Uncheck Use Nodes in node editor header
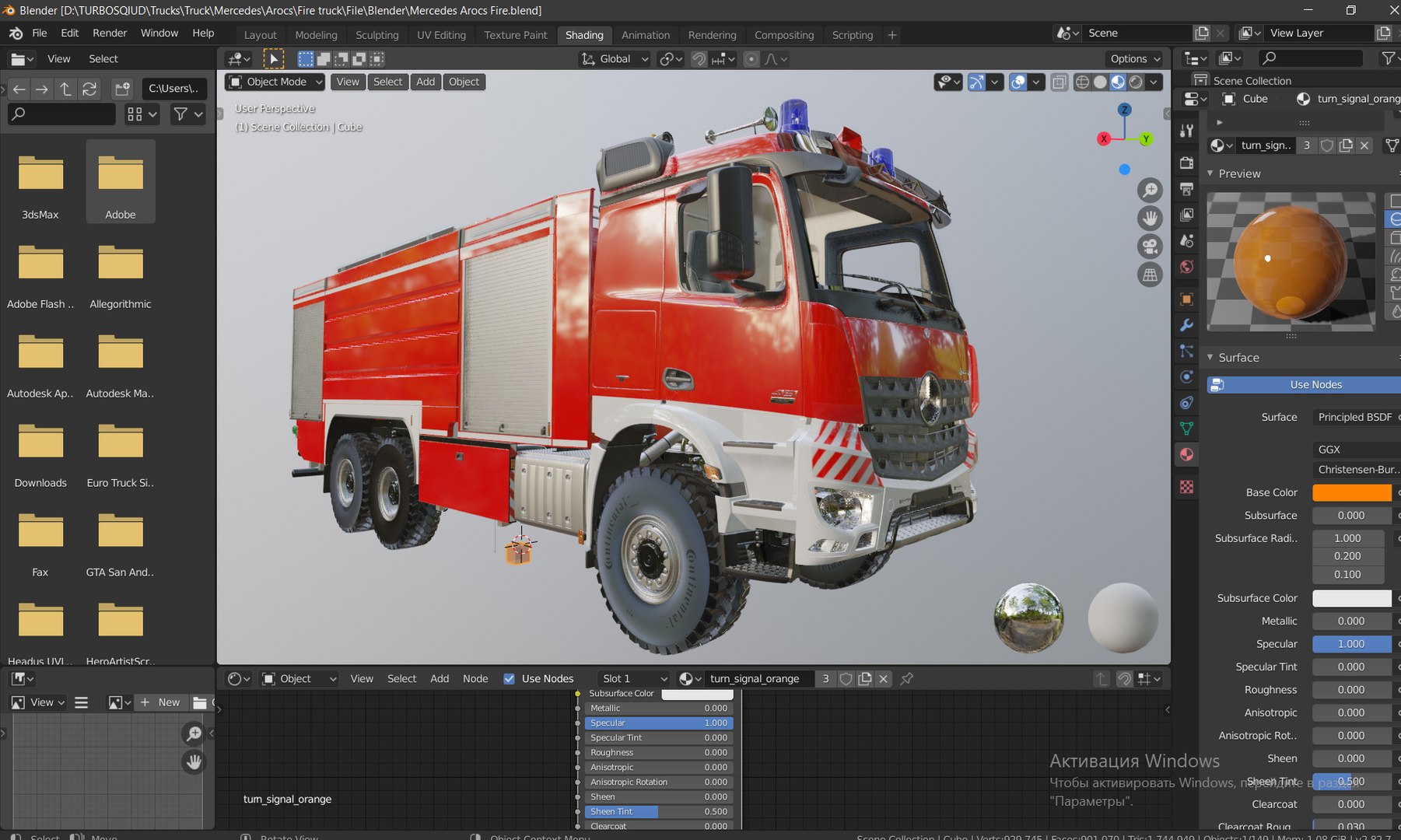This screenshot has width=1401, height=840. click(x=509, y=679)
